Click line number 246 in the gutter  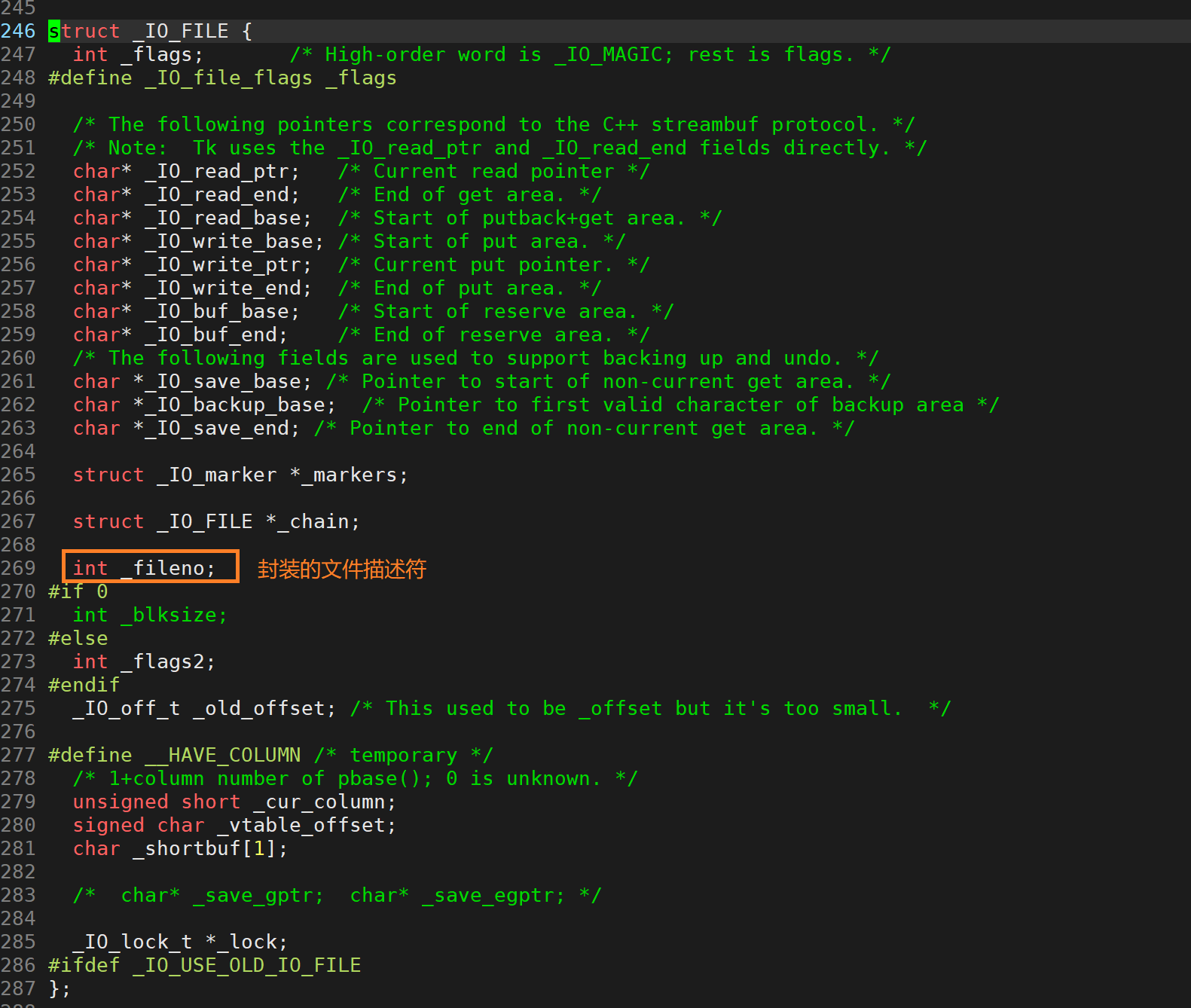point(18,31)
